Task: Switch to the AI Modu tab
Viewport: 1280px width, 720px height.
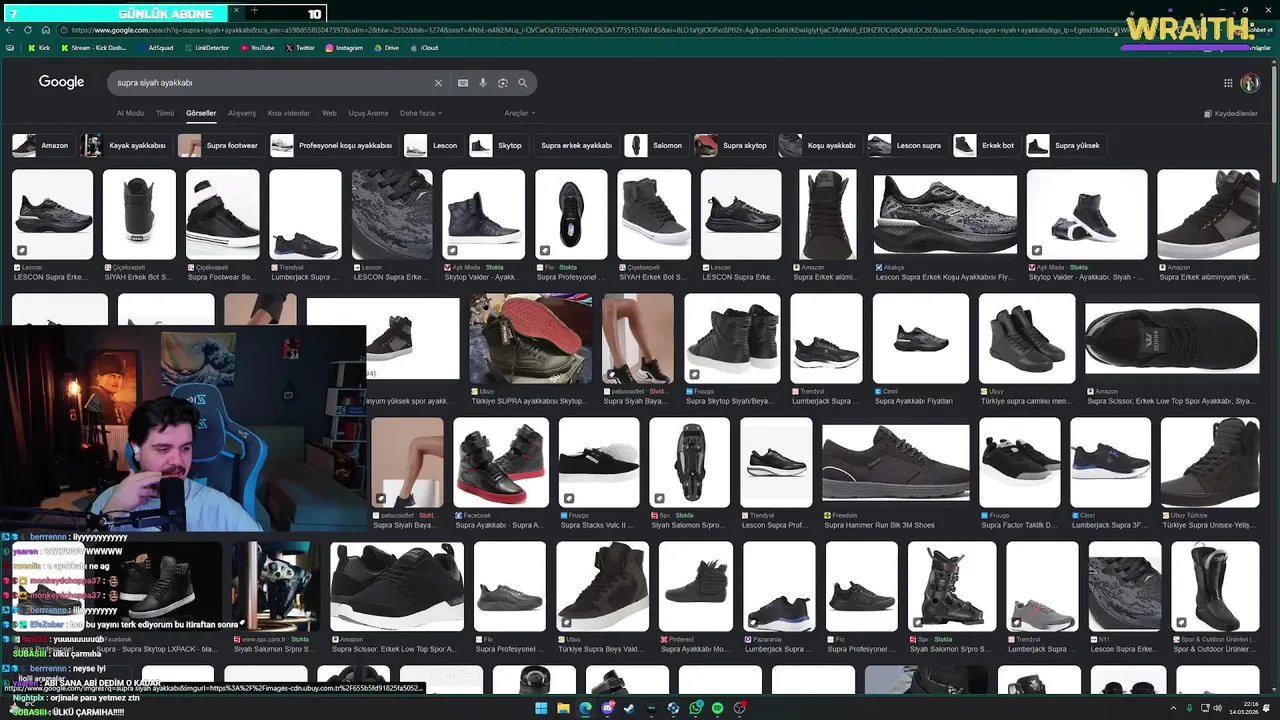Action: pyautogui.click(x=130, y=113)
